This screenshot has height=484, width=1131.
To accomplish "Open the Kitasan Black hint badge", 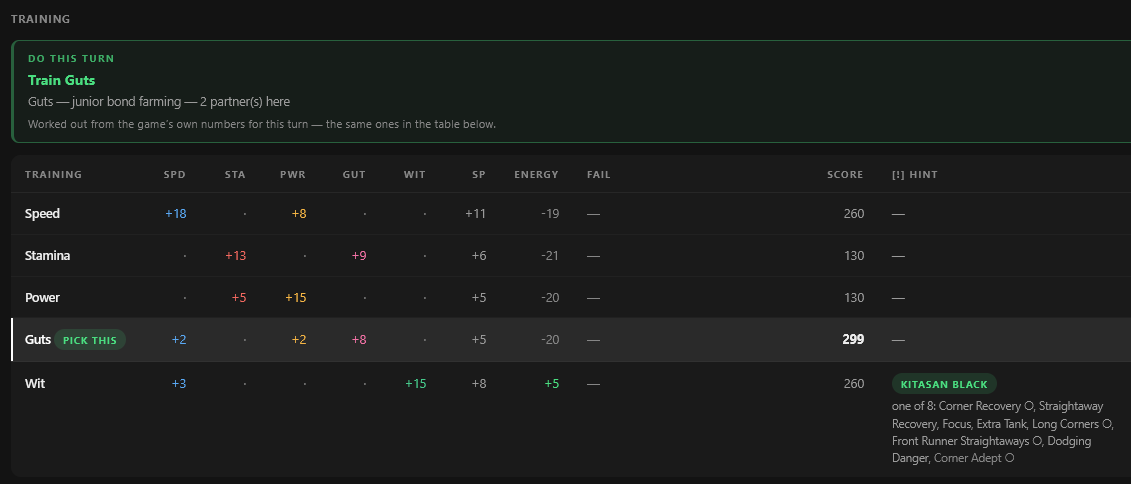I will click(x=944, y=384).
